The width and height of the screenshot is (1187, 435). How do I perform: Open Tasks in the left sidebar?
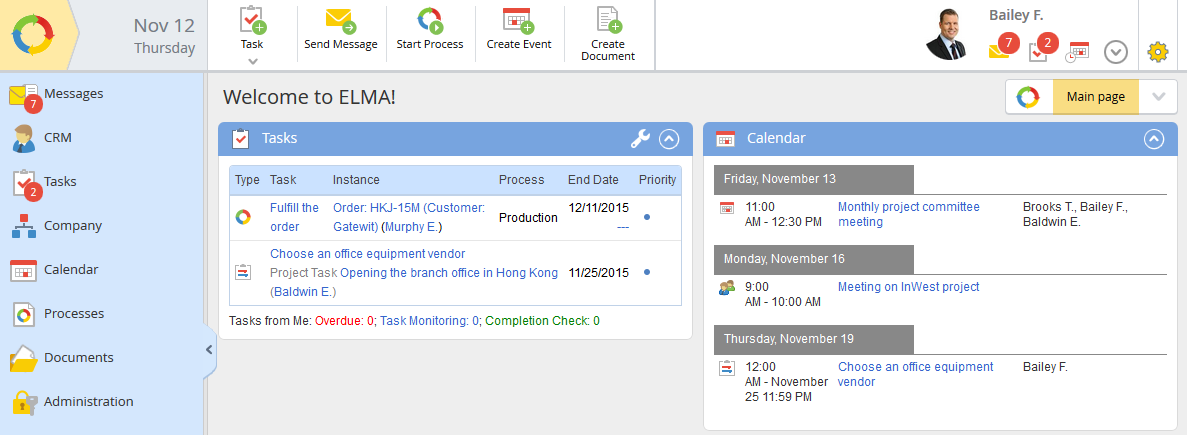(60, 182)
